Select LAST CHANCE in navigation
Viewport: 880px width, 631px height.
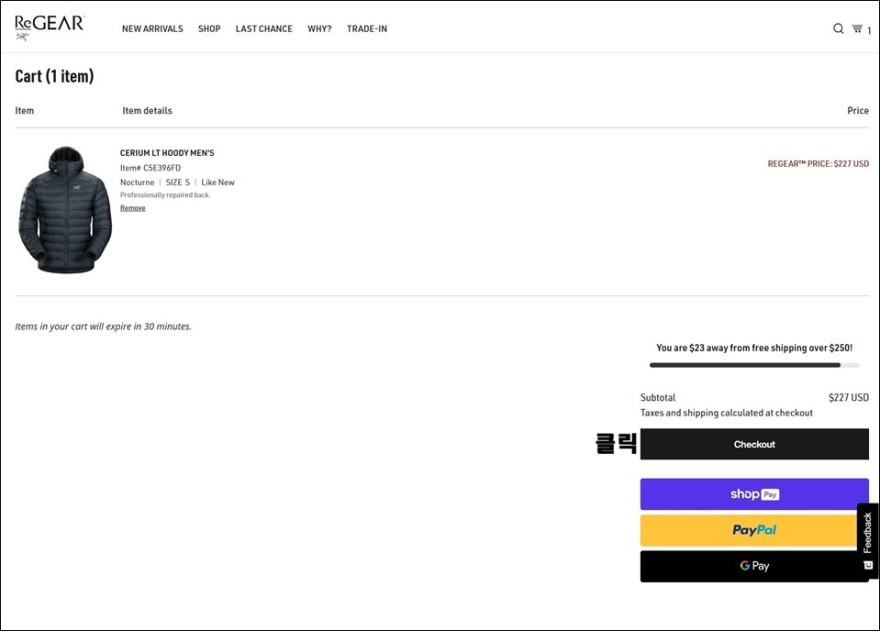coord(264,29)
